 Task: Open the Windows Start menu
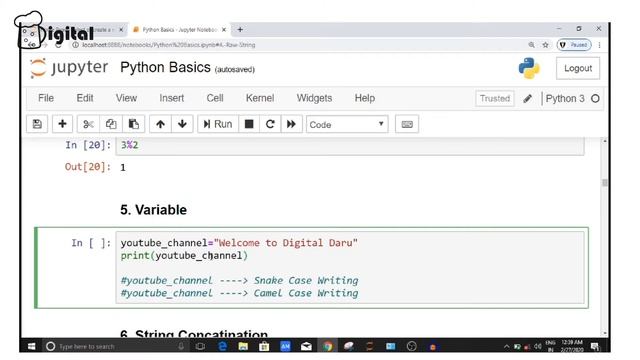click(x=31, y=346)
